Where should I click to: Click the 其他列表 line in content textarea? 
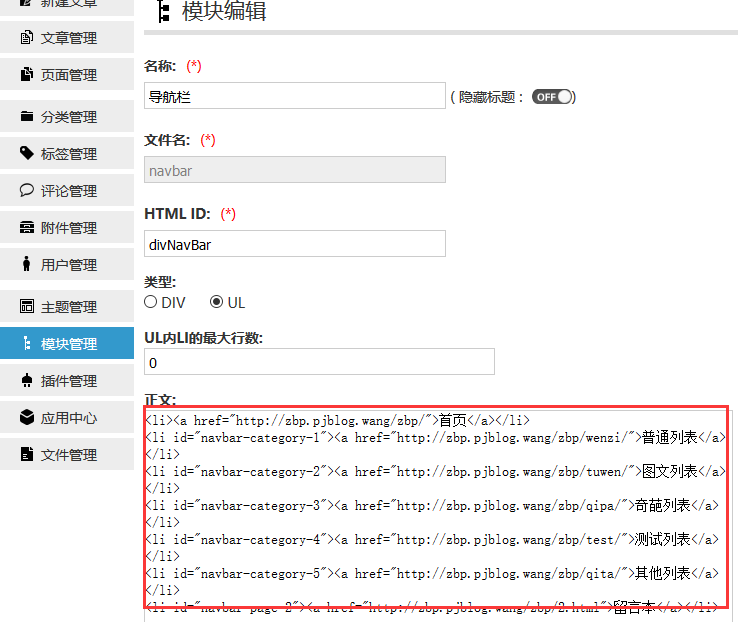coord(432,582)
